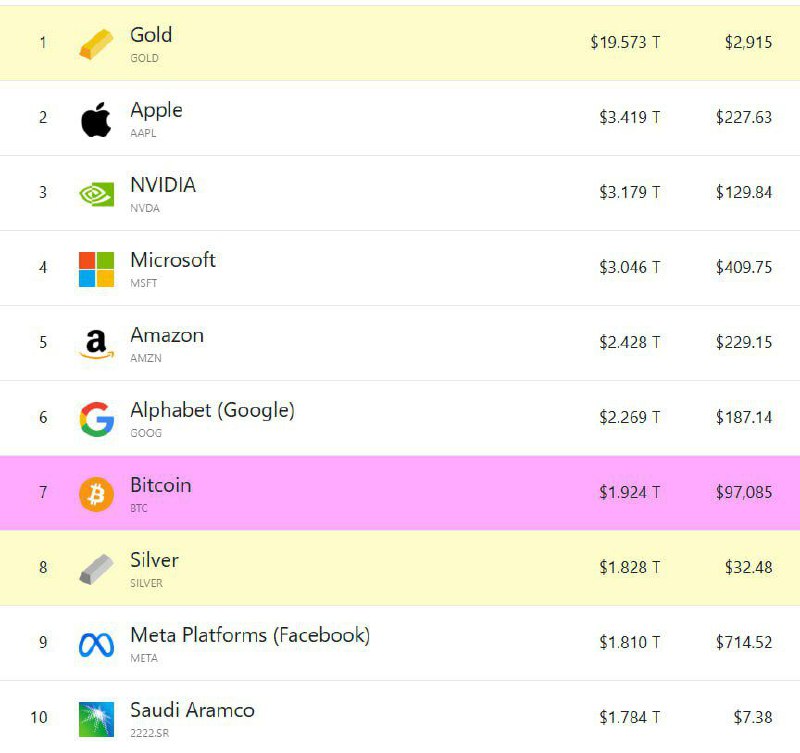Screen dimensions: 800x753
Task: Open the Alphabet (Google) link
Action: click(x=212, y=411)
